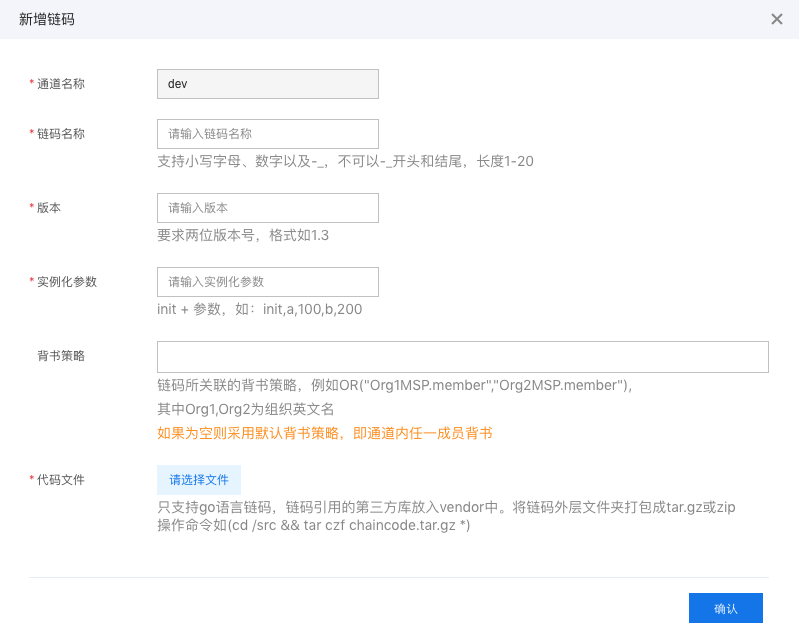Click the 背书策略 field label
Image resolution: width=799 pixels, height=636 pixels.
point(61,356)
